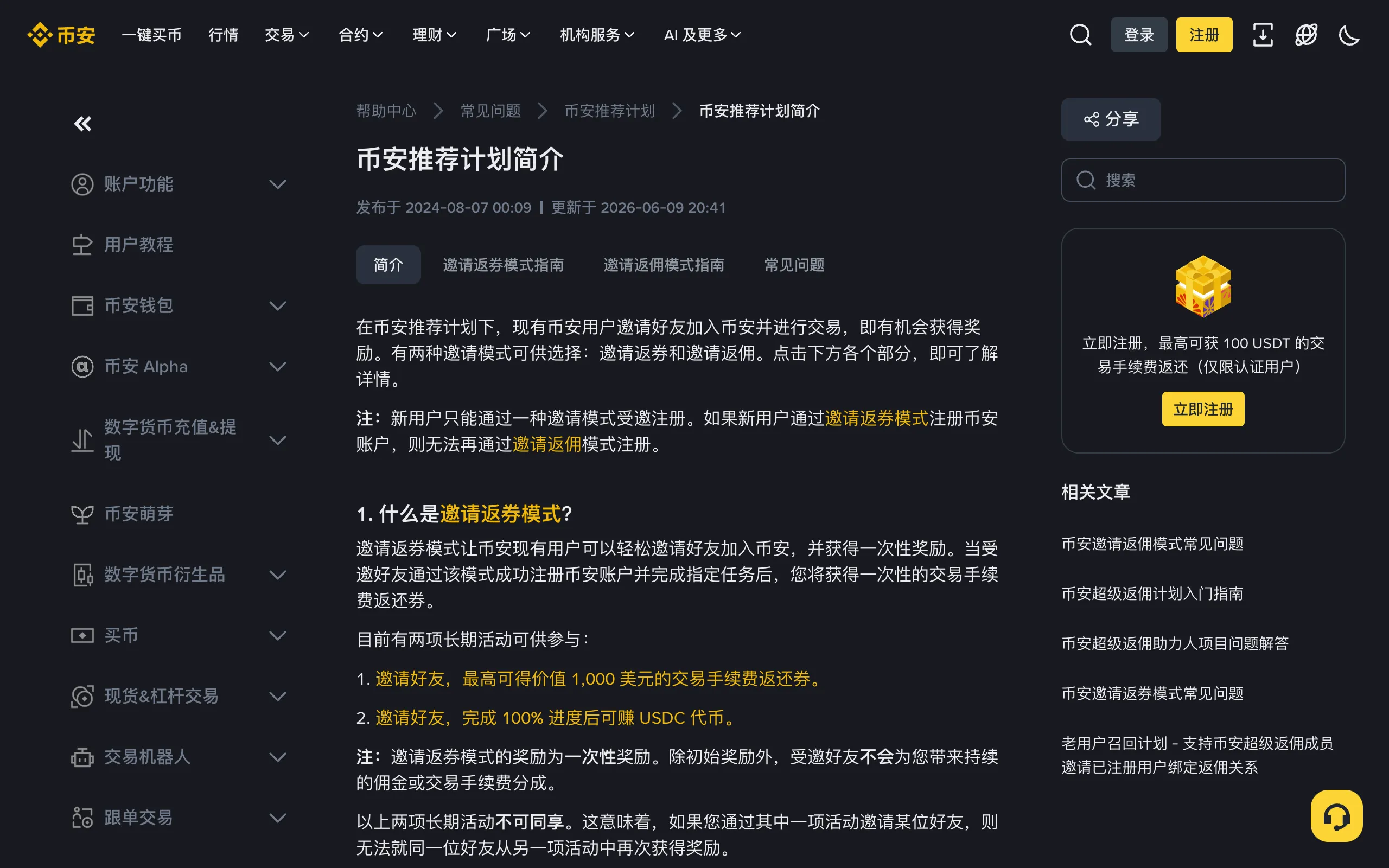Open the 交易 dropdown in top nav
The width and height of the screenshot is (1389, 868).
(x=287, y=35)
